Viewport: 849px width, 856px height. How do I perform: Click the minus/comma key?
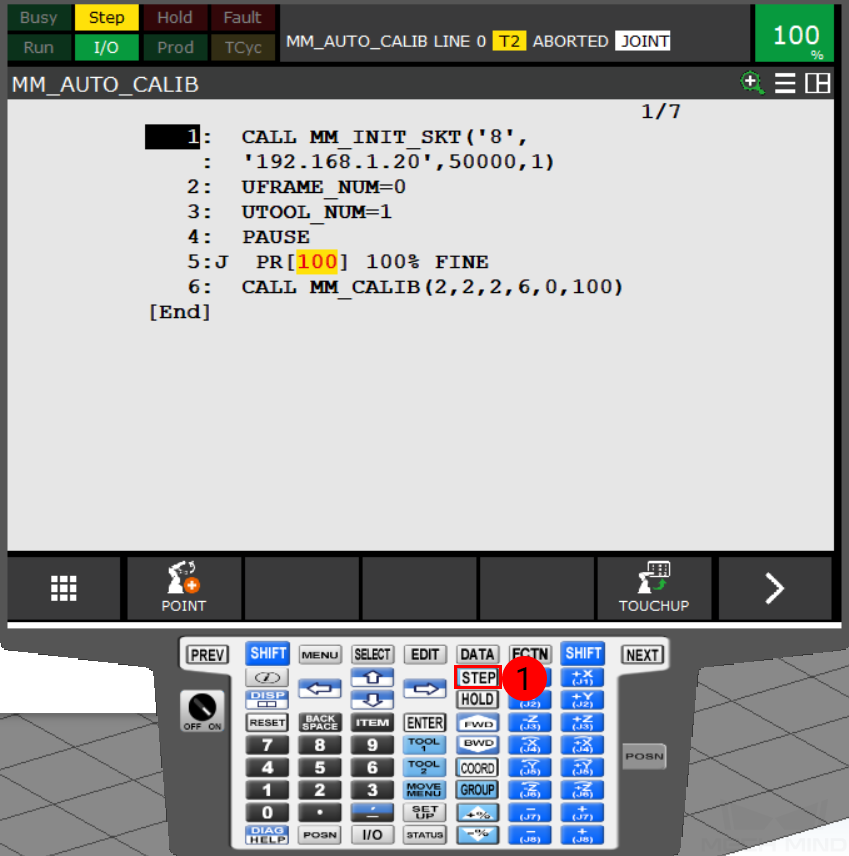coord(372,813)
